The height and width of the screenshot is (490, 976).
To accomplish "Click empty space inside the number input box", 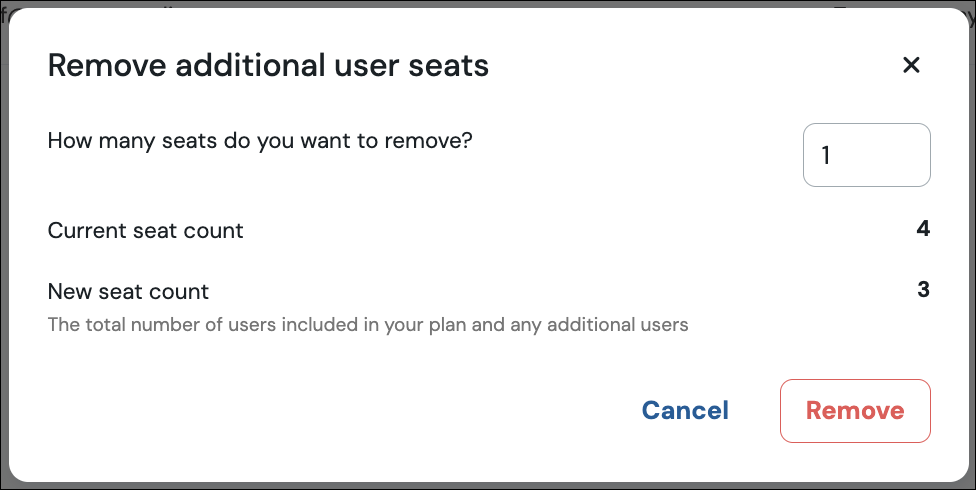I will pyautogui.click(x=884, y=155).
